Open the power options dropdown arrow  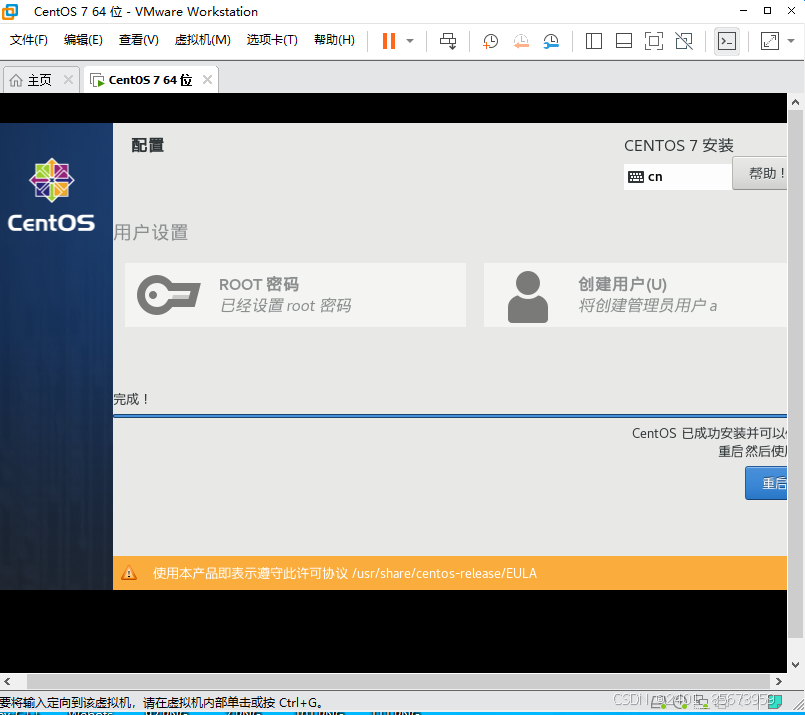[x=410, y=41]
